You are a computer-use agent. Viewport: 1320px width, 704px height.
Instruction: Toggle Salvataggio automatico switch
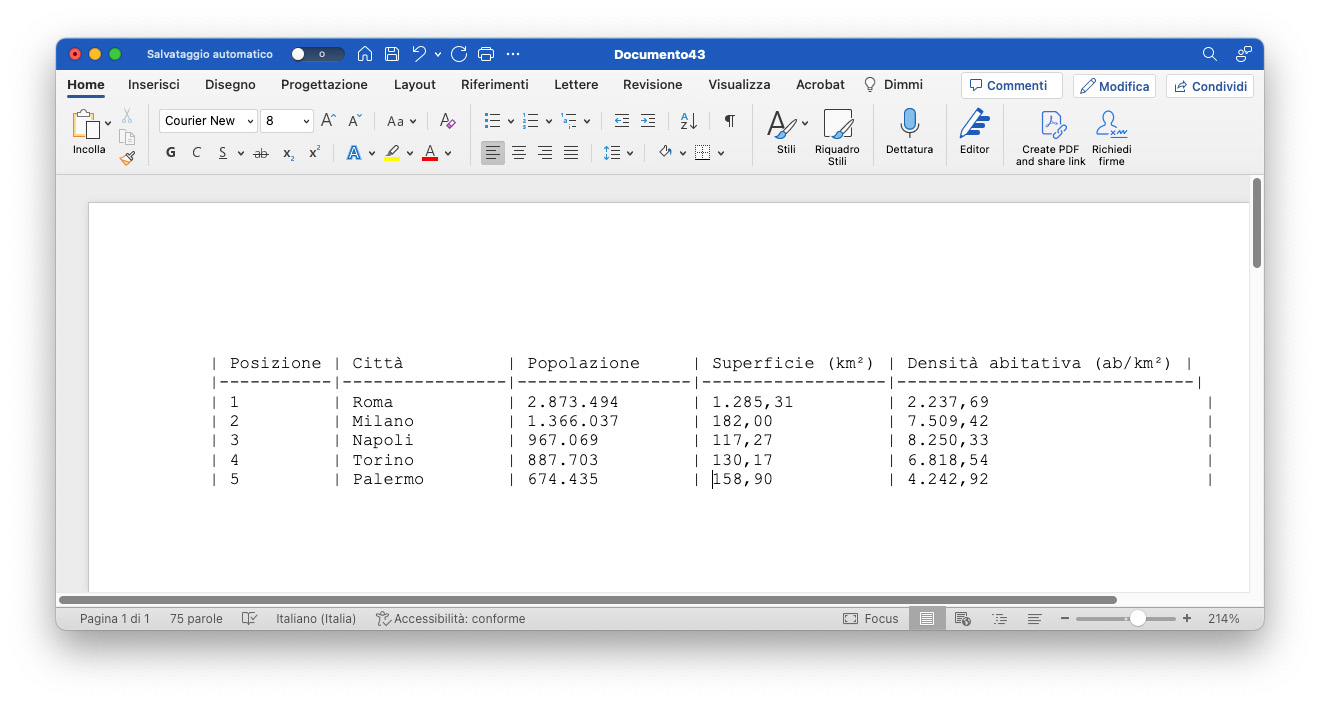coord(317,54)
